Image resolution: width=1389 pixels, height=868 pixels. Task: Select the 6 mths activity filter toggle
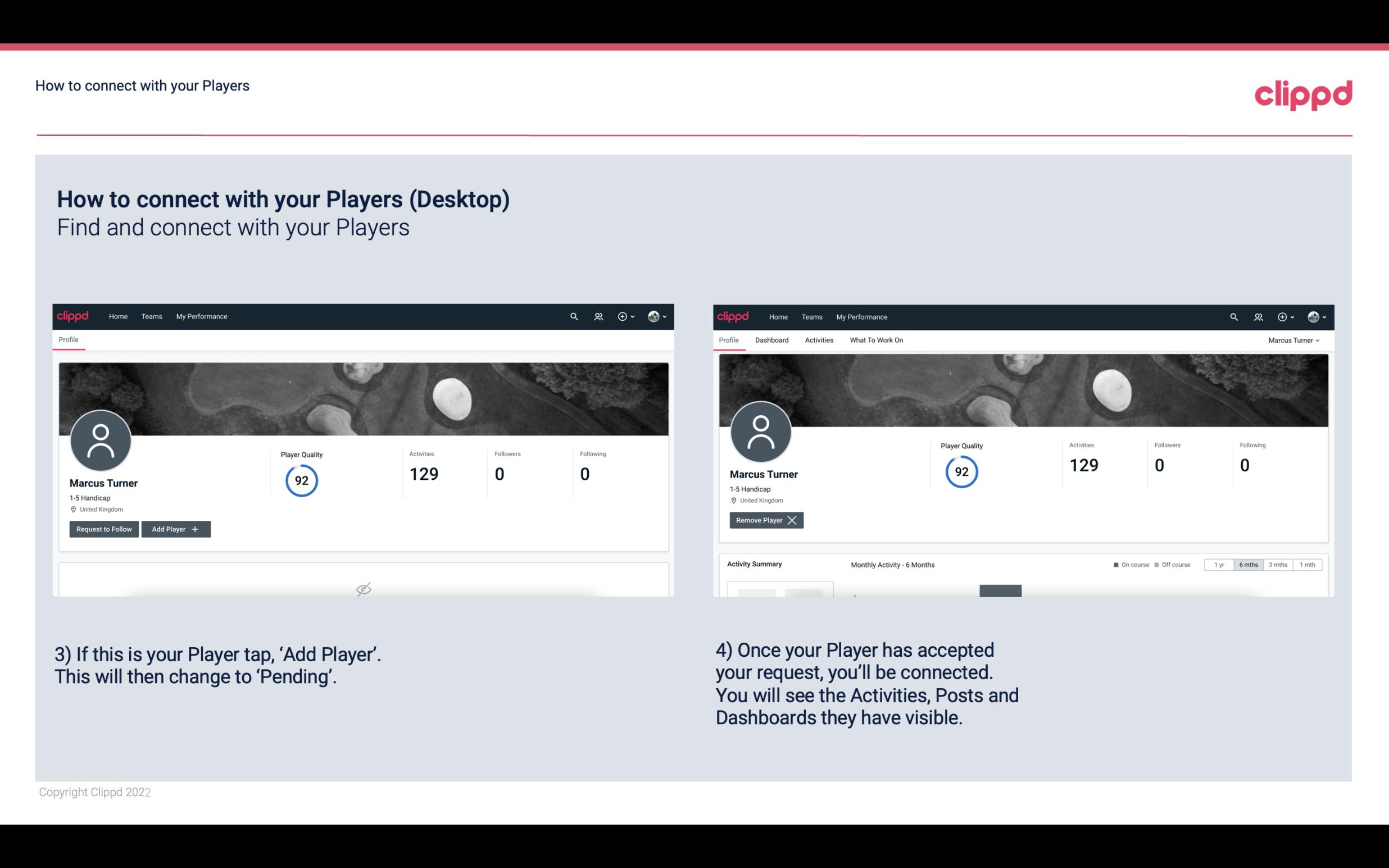click(1248, 564)
